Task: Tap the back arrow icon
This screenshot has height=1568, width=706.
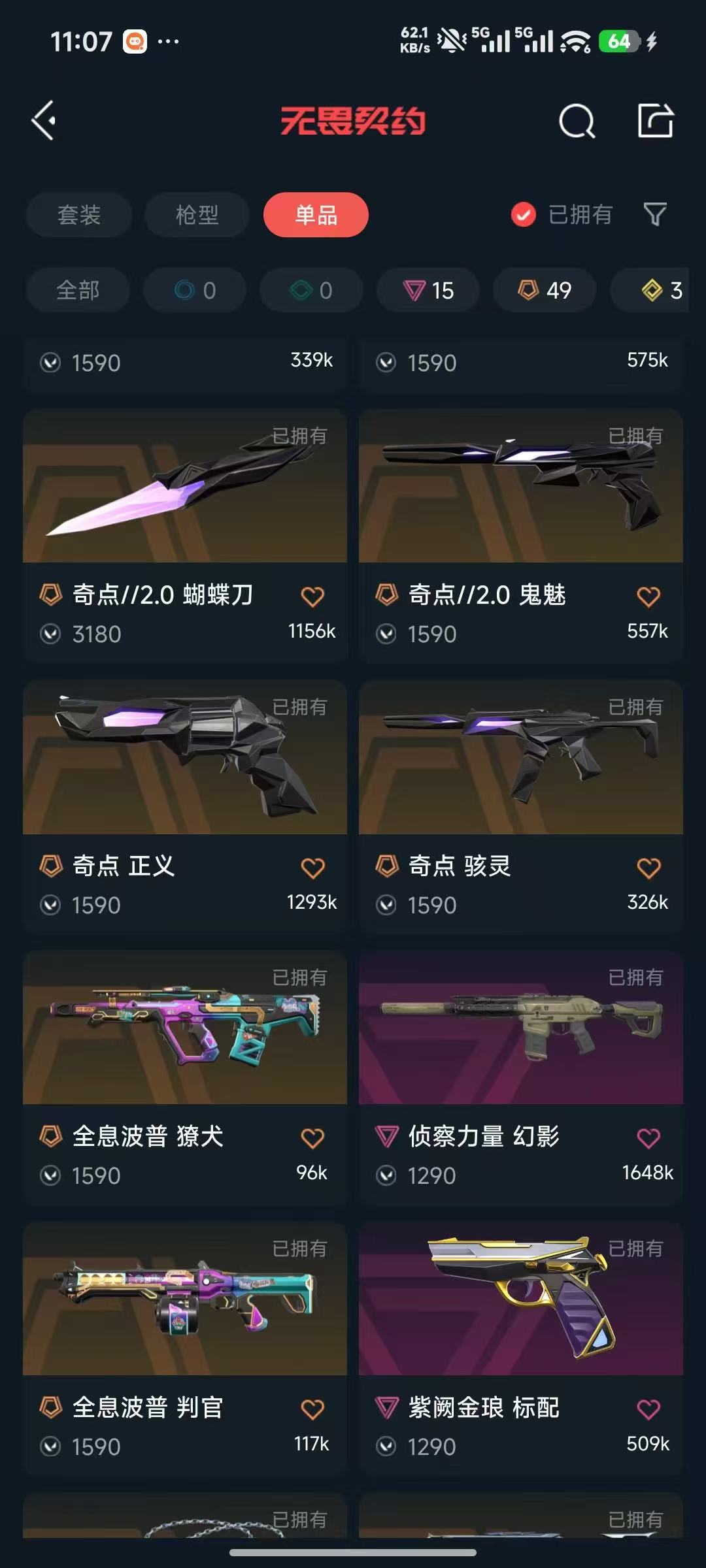Action: pos(44,121)
